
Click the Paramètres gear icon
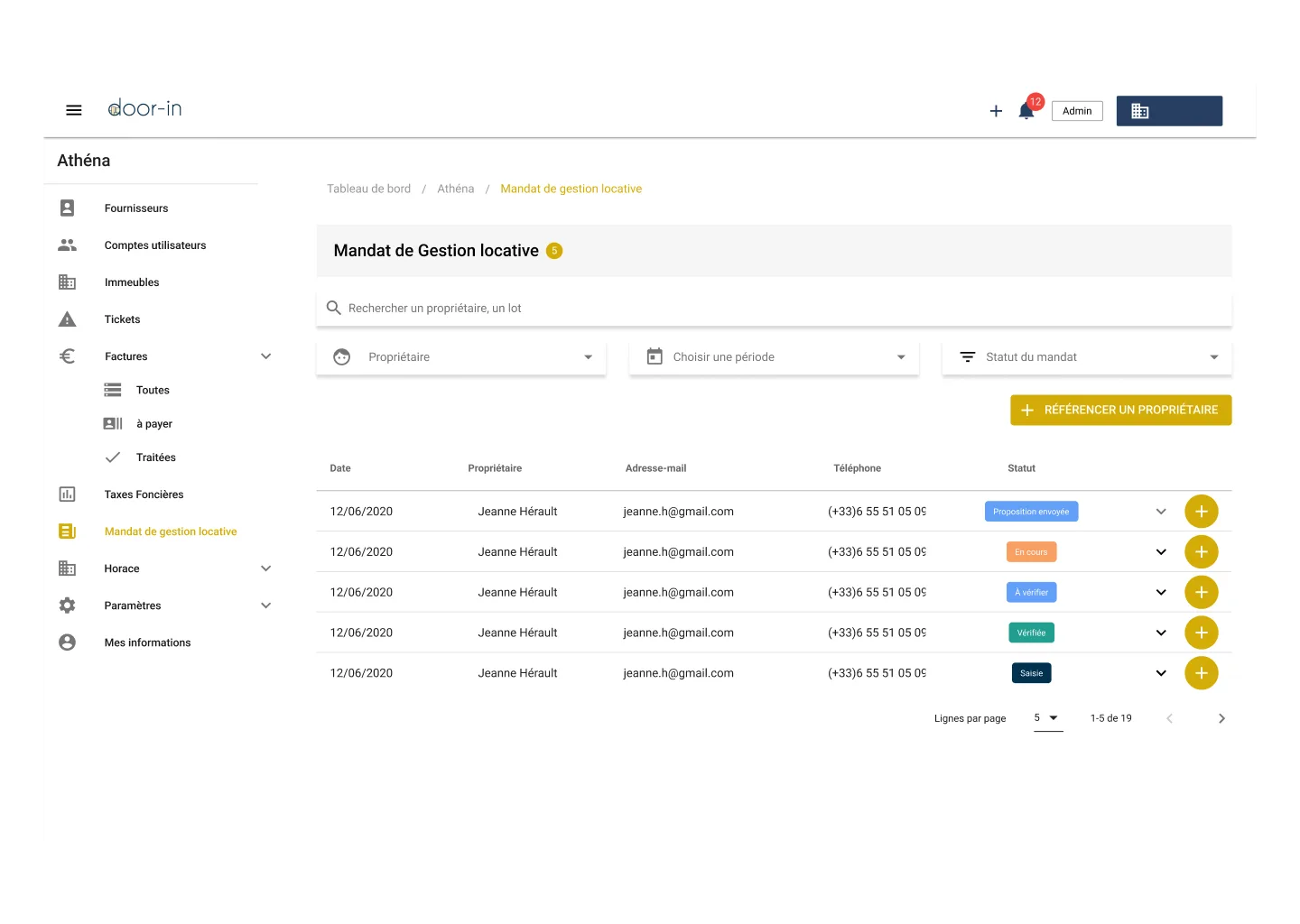tap(67, 605)
